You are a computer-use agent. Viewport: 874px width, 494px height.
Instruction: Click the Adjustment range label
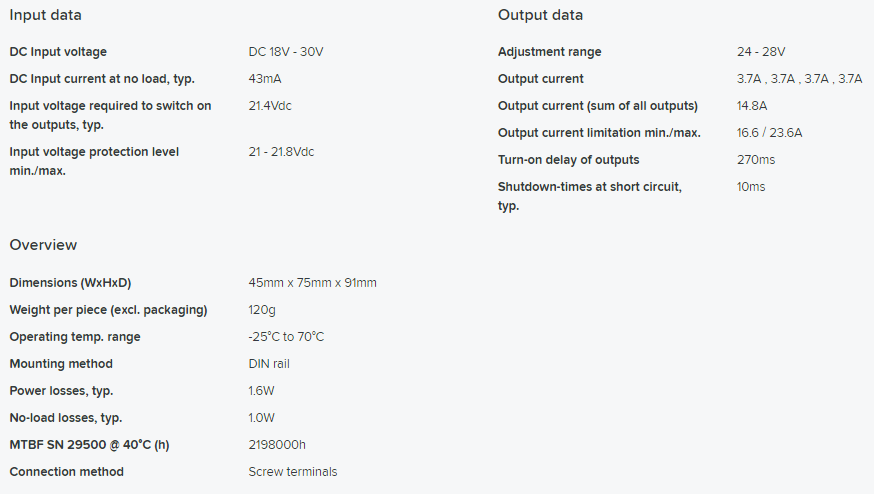coord(550,52)
